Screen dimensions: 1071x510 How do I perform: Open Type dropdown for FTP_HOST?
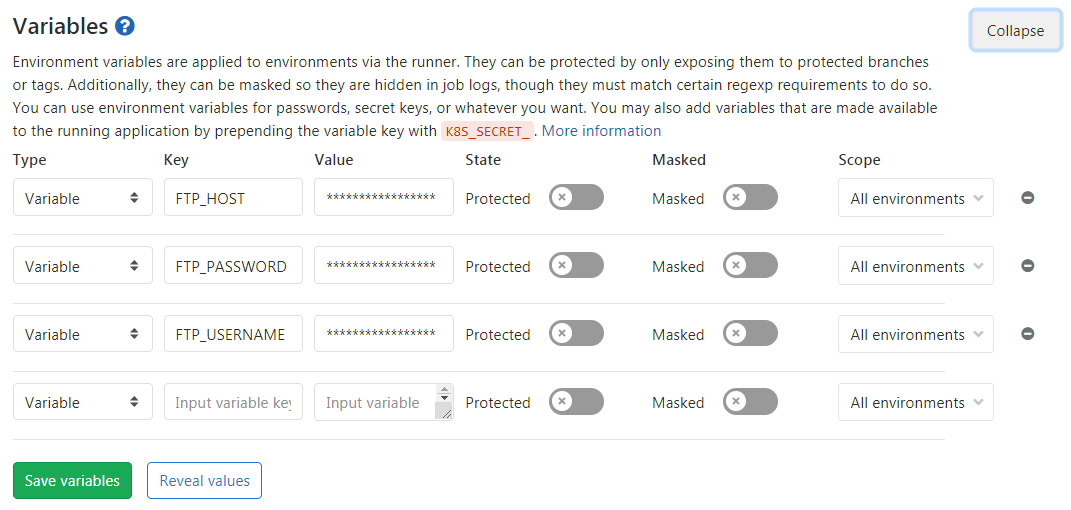pos(82,198)
